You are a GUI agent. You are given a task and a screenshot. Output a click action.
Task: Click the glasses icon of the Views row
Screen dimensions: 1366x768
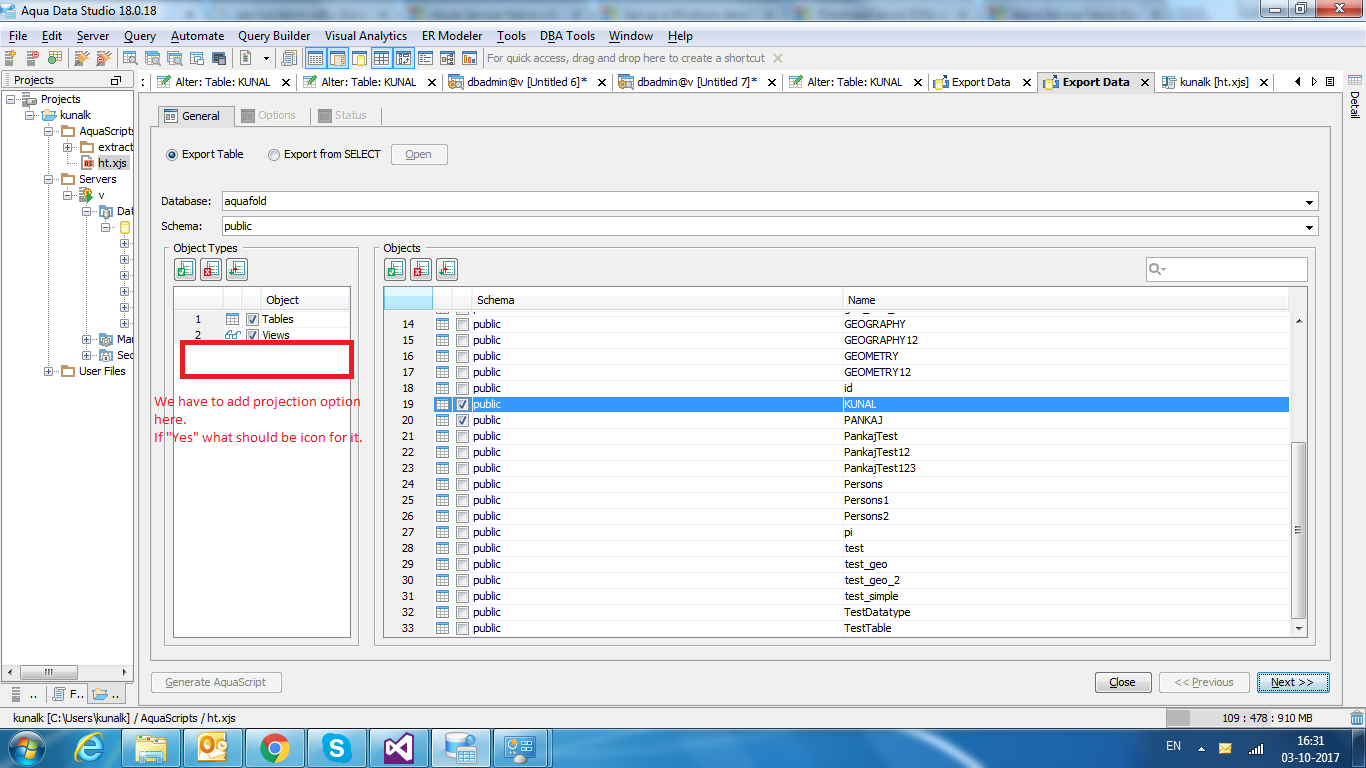(x=232, y=335)
